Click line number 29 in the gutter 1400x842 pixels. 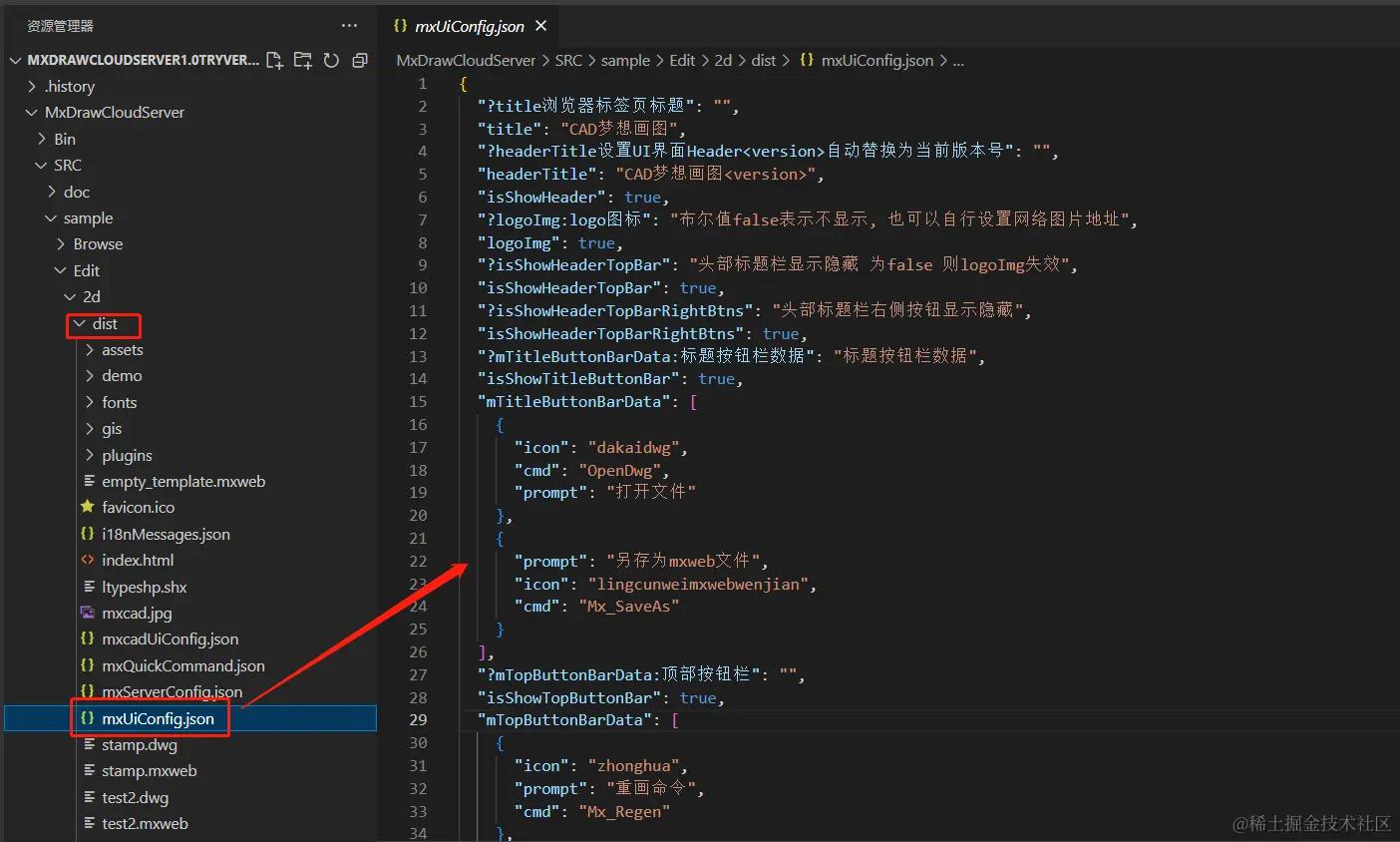pyautogui.click(x=418, y=720)
